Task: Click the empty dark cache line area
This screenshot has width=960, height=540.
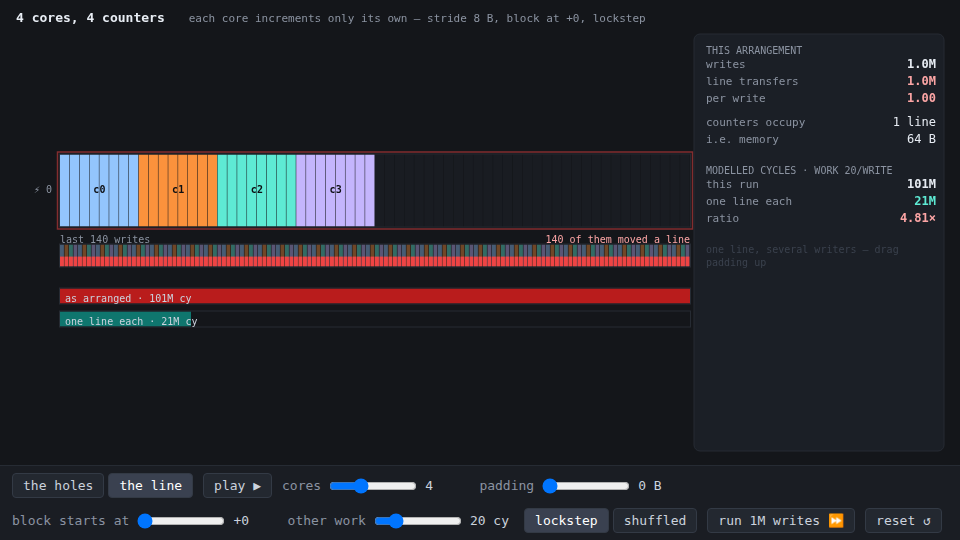Action: pyautogui.click(x=533, y=190)
